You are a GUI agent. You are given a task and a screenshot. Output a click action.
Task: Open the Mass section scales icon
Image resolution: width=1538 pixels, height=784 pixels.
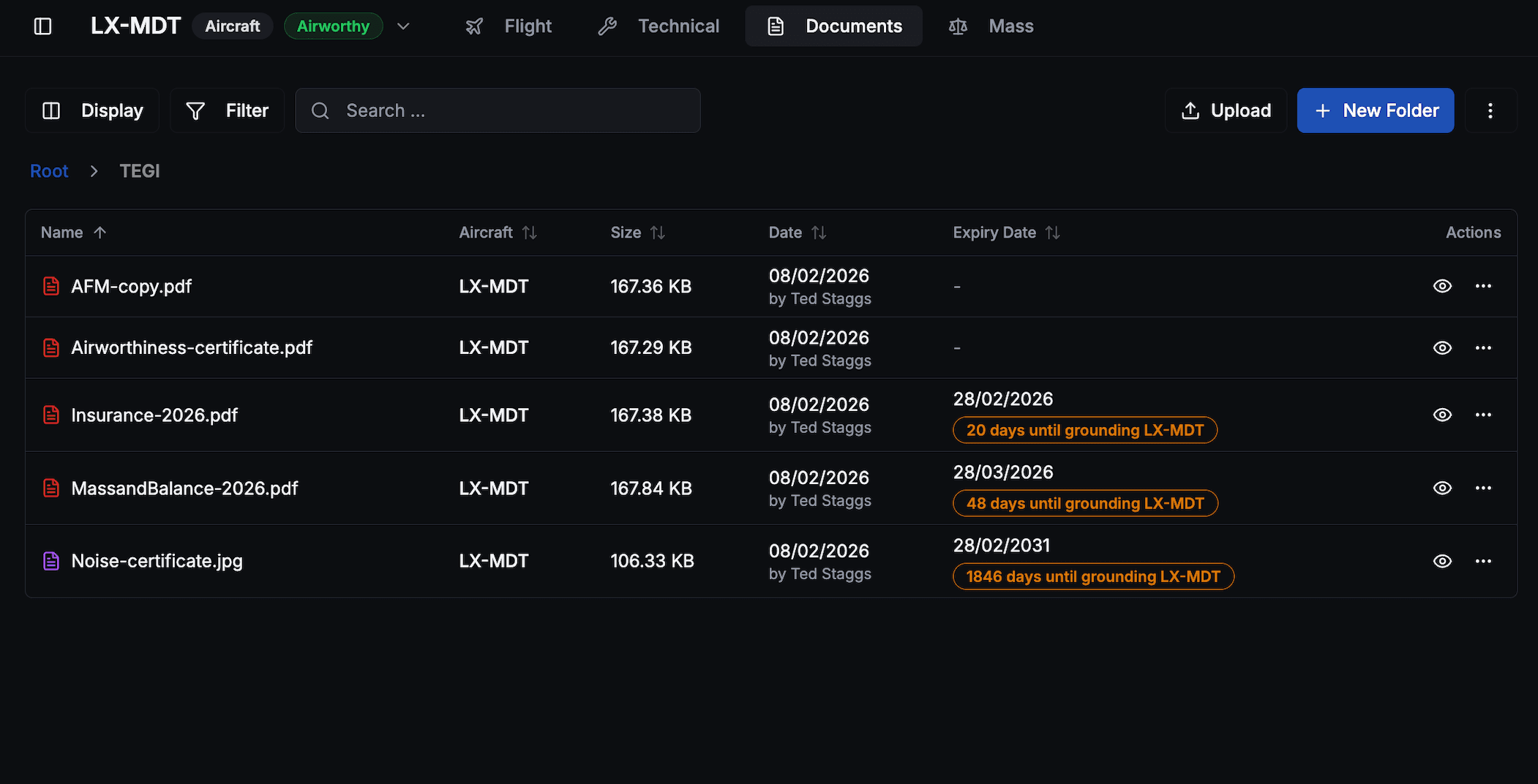[958, 26]
